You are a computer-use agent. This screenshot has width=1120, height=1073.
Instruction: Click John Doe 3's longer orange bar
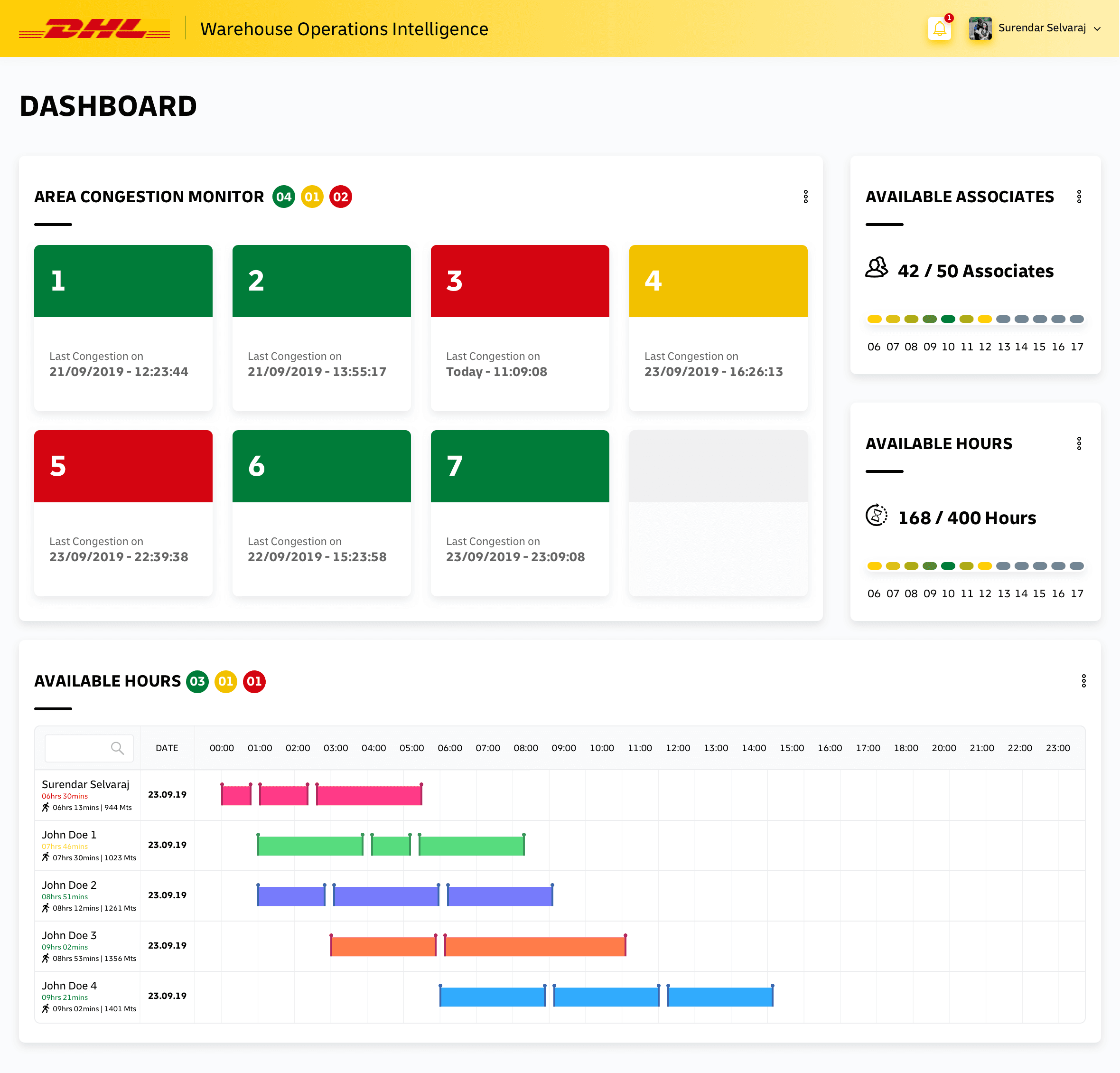pyautogui.click(x=535, y=946)
